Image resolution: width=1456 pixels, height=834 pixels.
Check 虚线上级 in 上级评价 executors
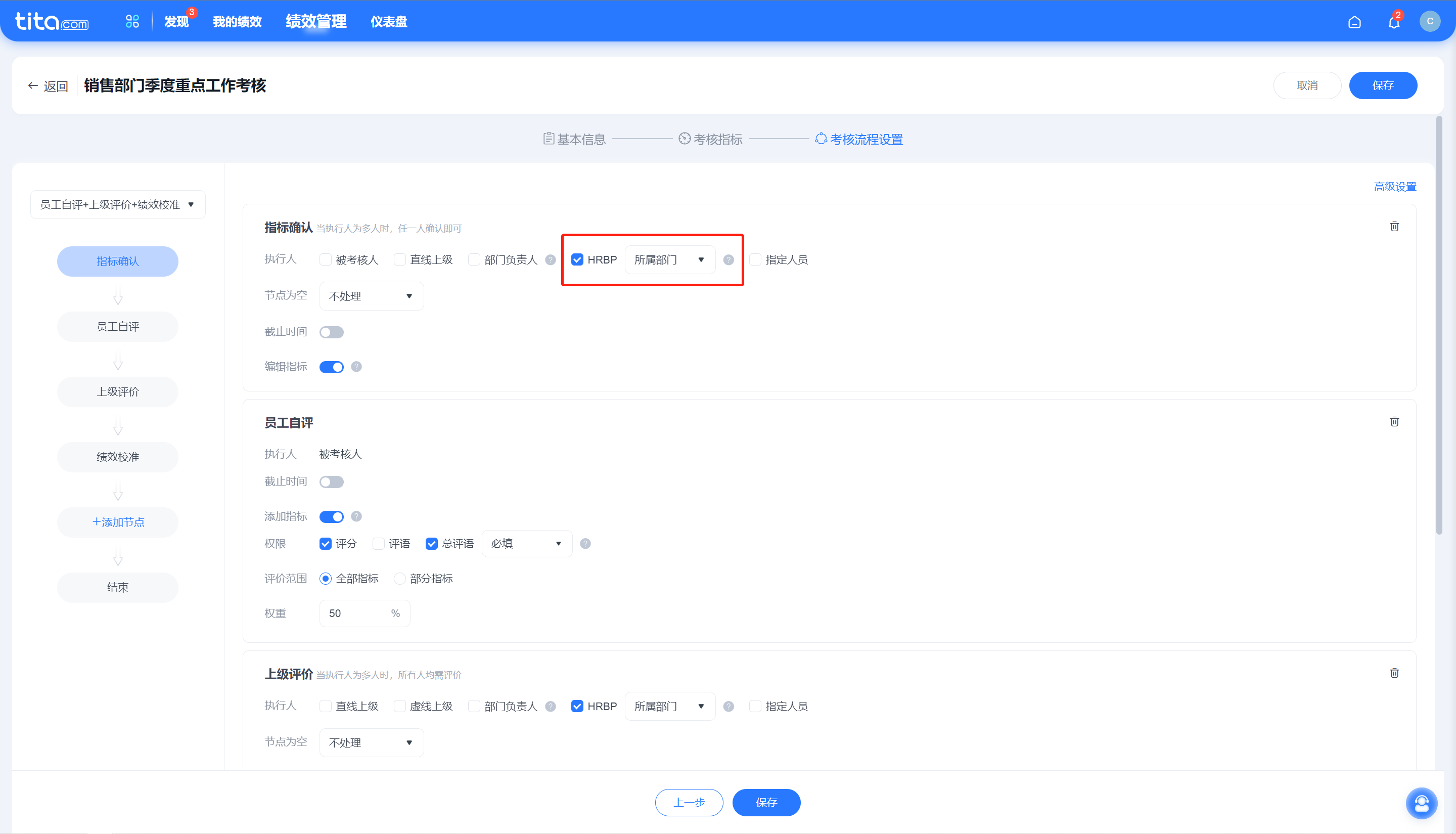pos(399,706)
